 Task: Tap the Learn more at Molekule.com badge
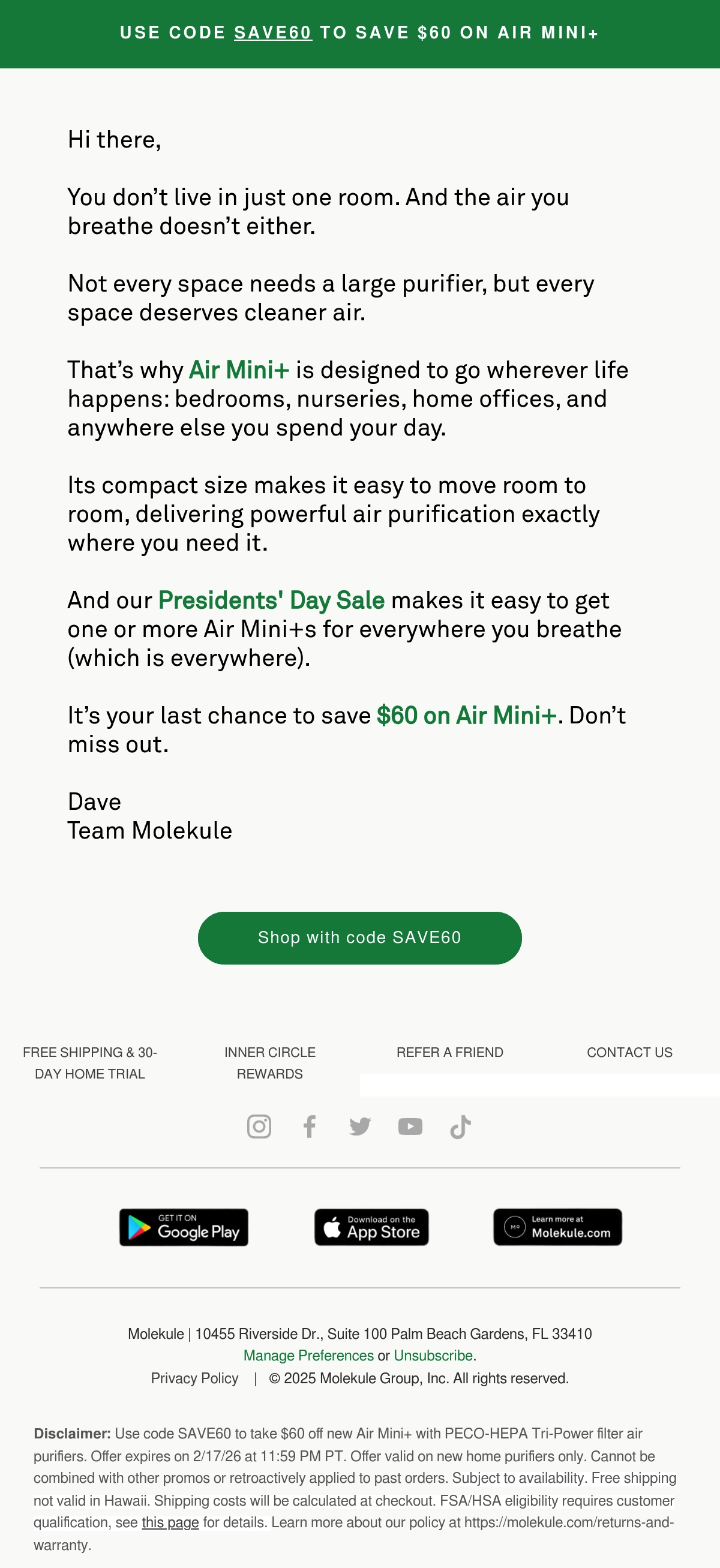(x=557, y=1227)
